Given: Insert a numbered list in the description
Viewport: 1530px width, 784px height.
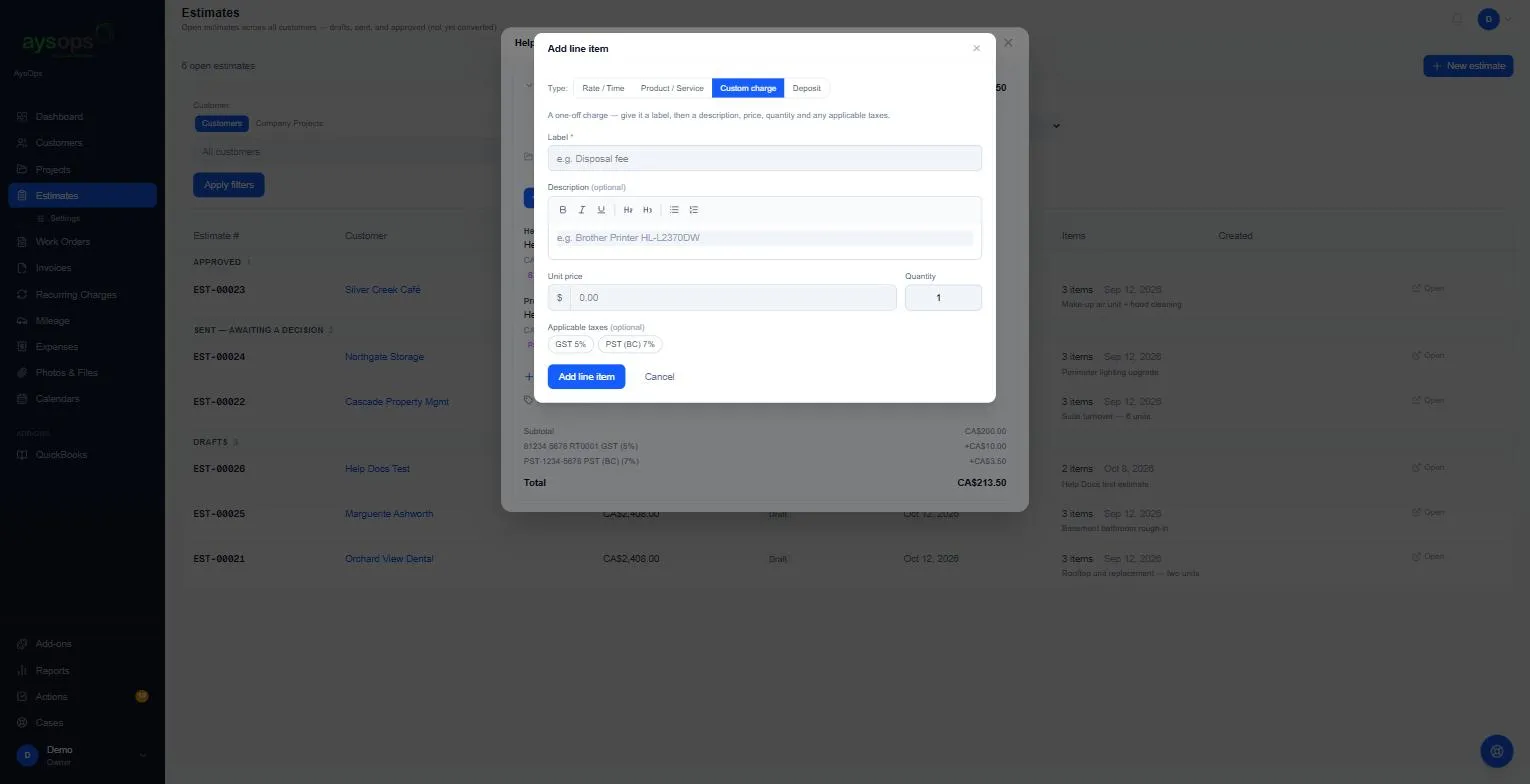Looking at the screenshot, I should pos(694,210).
